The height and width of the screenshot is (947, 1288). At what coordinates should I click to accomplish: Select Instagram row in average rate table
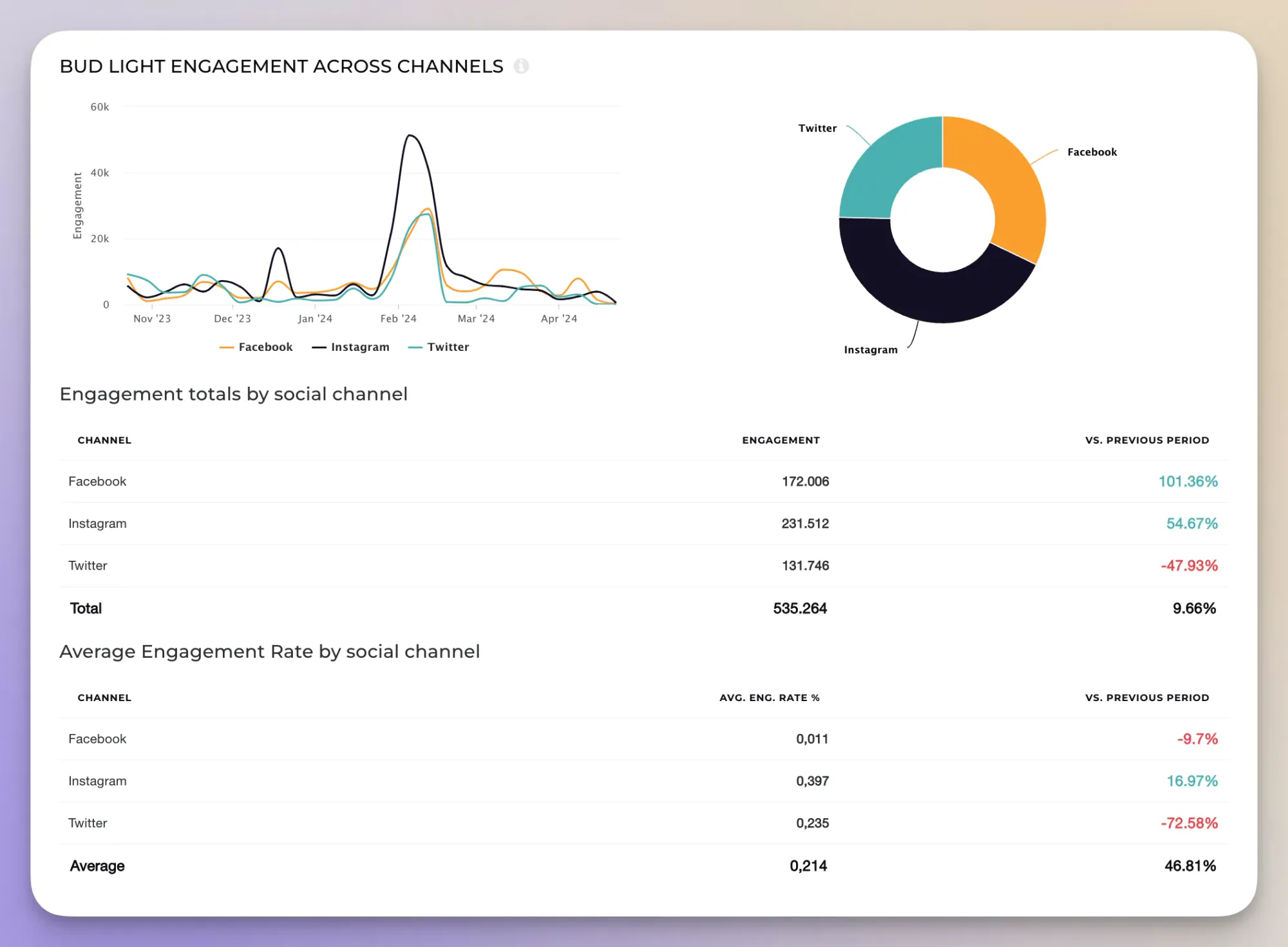644,781
